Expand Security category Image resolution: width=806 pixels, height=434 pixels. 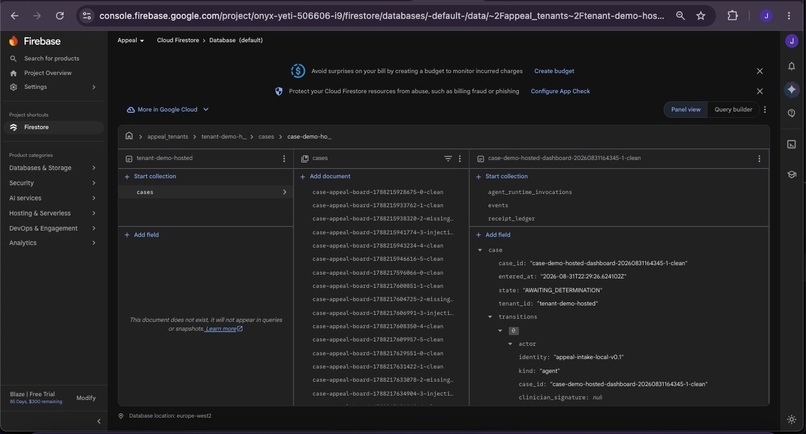coord(52,183)
